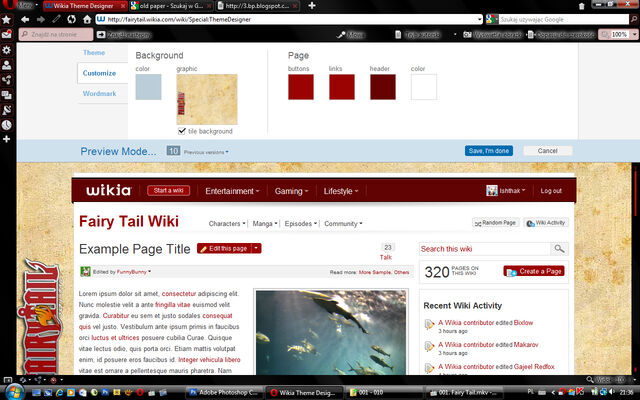
Task: Open the Windows Start orb
Action: (14, 392)
